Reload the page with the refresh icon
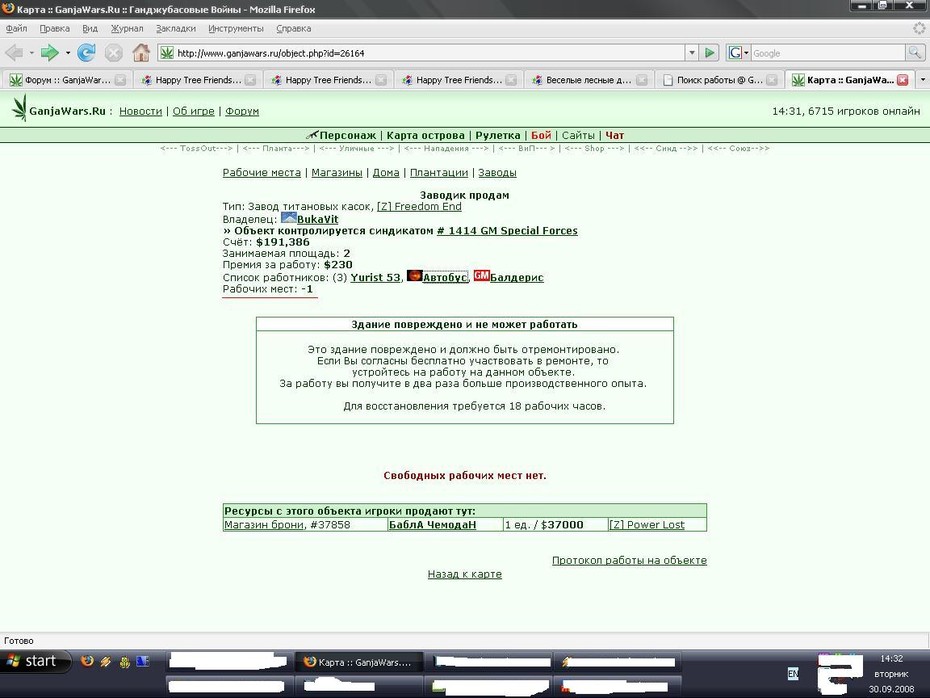930x698 pixels. (x=87, y=53)
